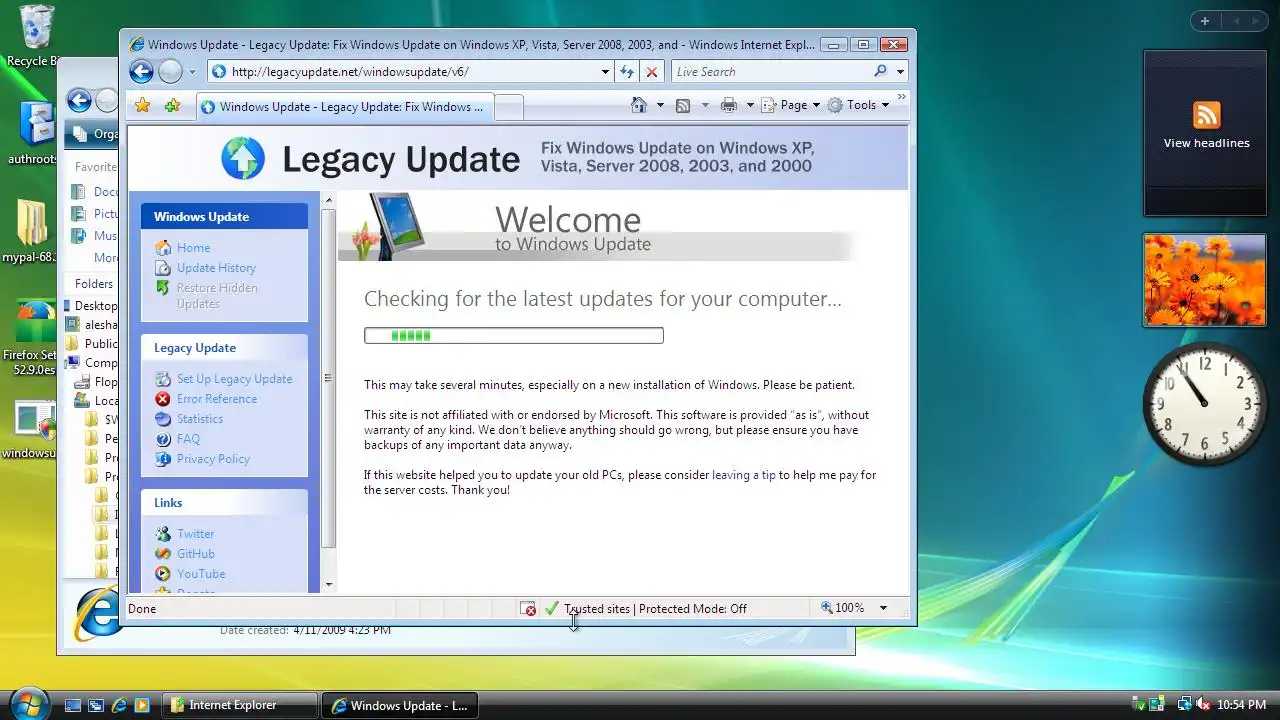The image size is (1280, 720).
Task: Click the popup blocked icon in status bar
Action: [528, 608]
